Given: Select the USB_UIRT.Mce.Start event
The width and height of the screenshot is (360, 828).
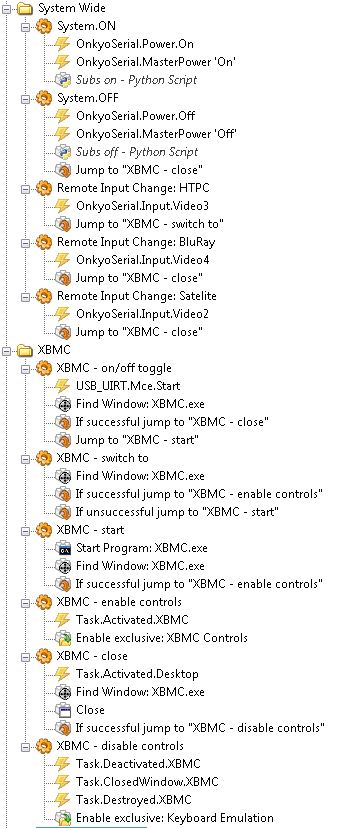Looking at the screenshot, I should click(x=128, y=386).
